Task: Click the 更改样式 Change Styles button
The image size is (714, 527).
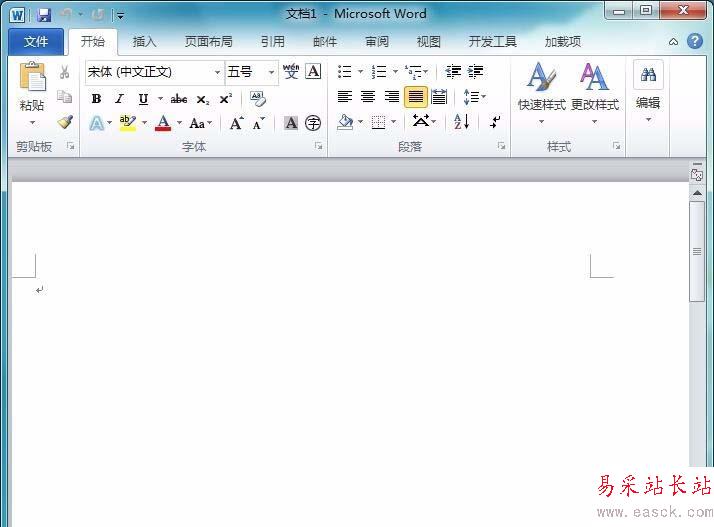Action: point(595,93)
